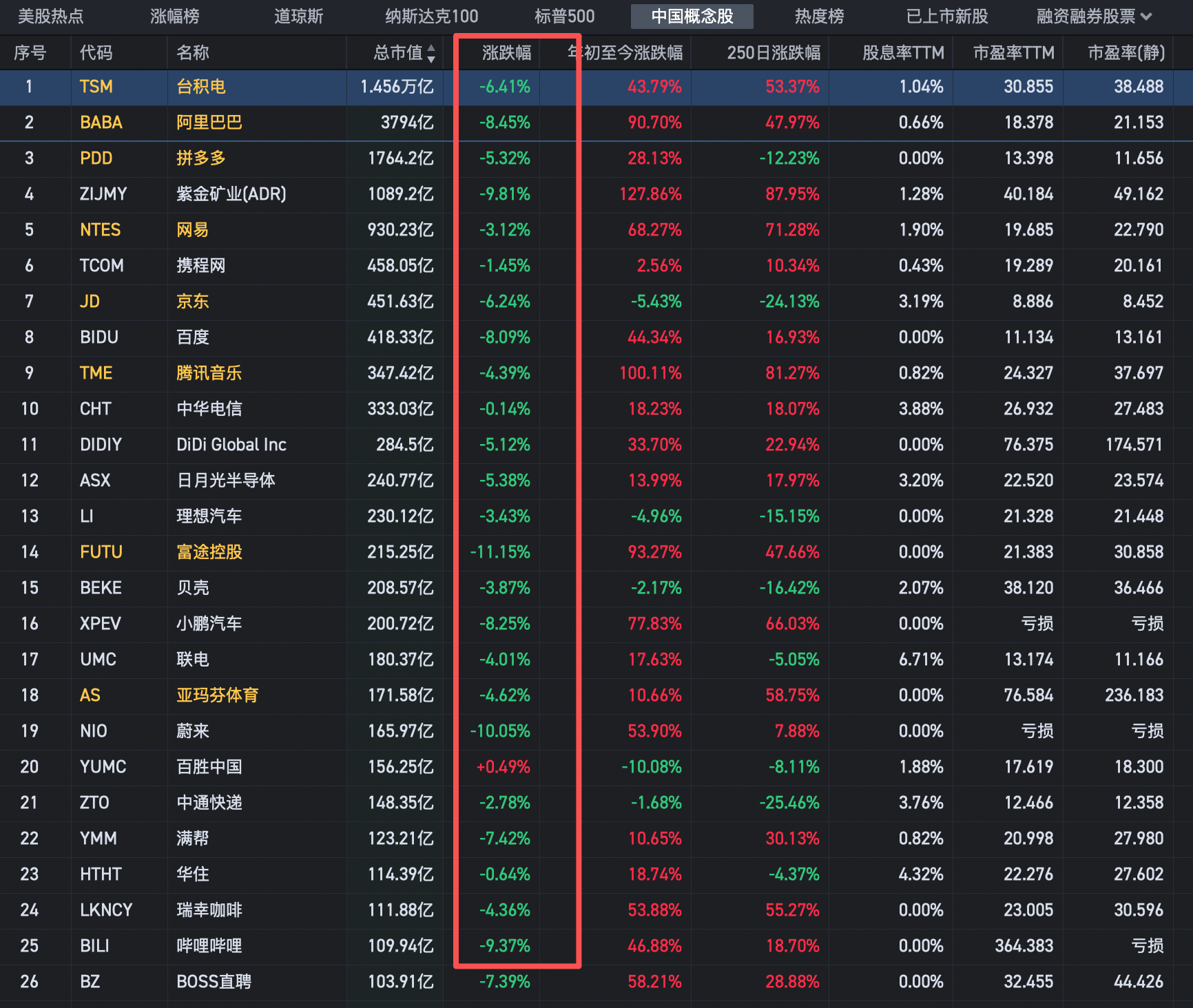Viewport: 1193px width, 1008px height.
Task: Open 富途控股 stock page
Action: tap(209, 552)
